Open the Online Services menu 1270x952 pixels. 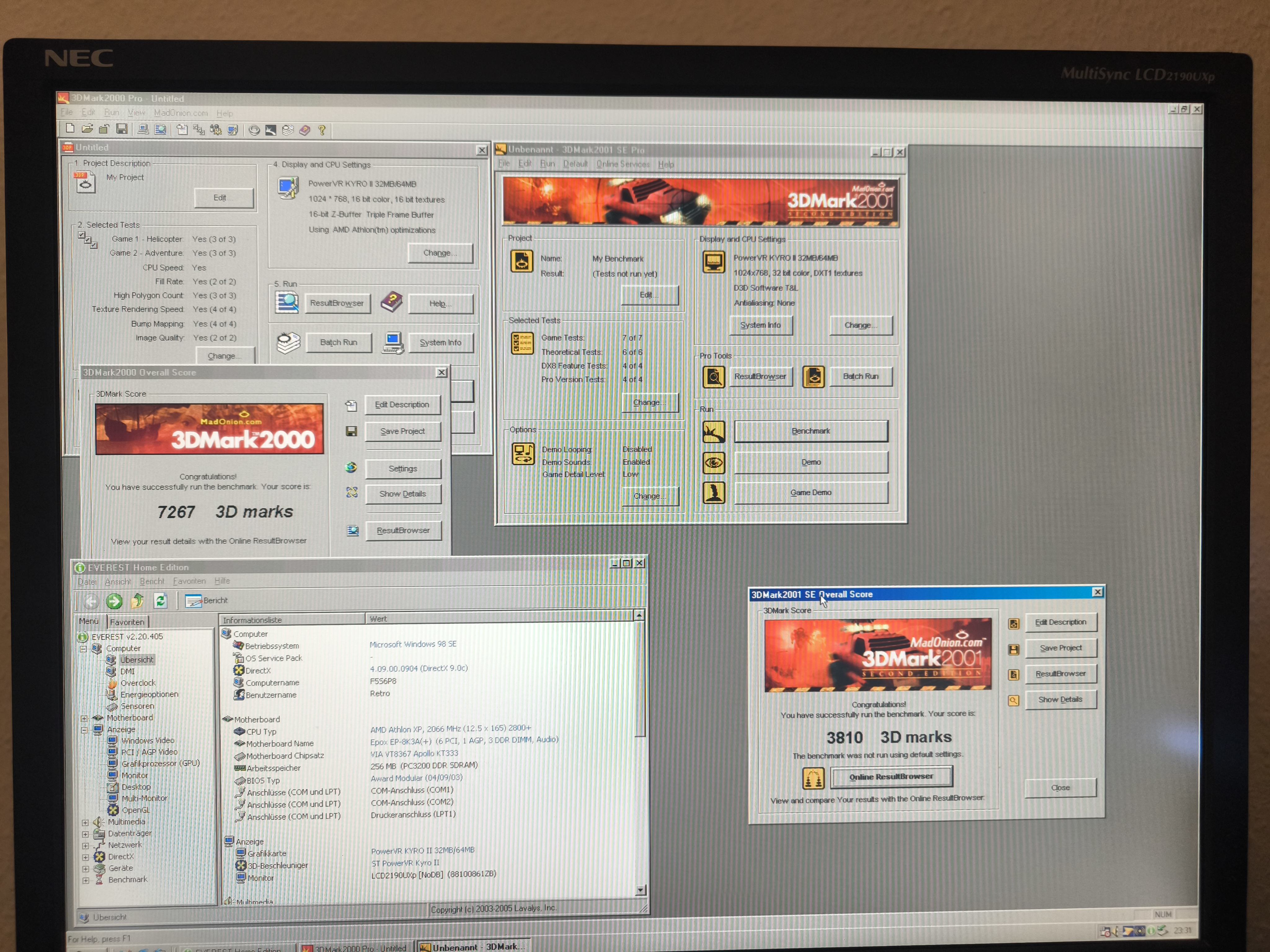point(622,165)
